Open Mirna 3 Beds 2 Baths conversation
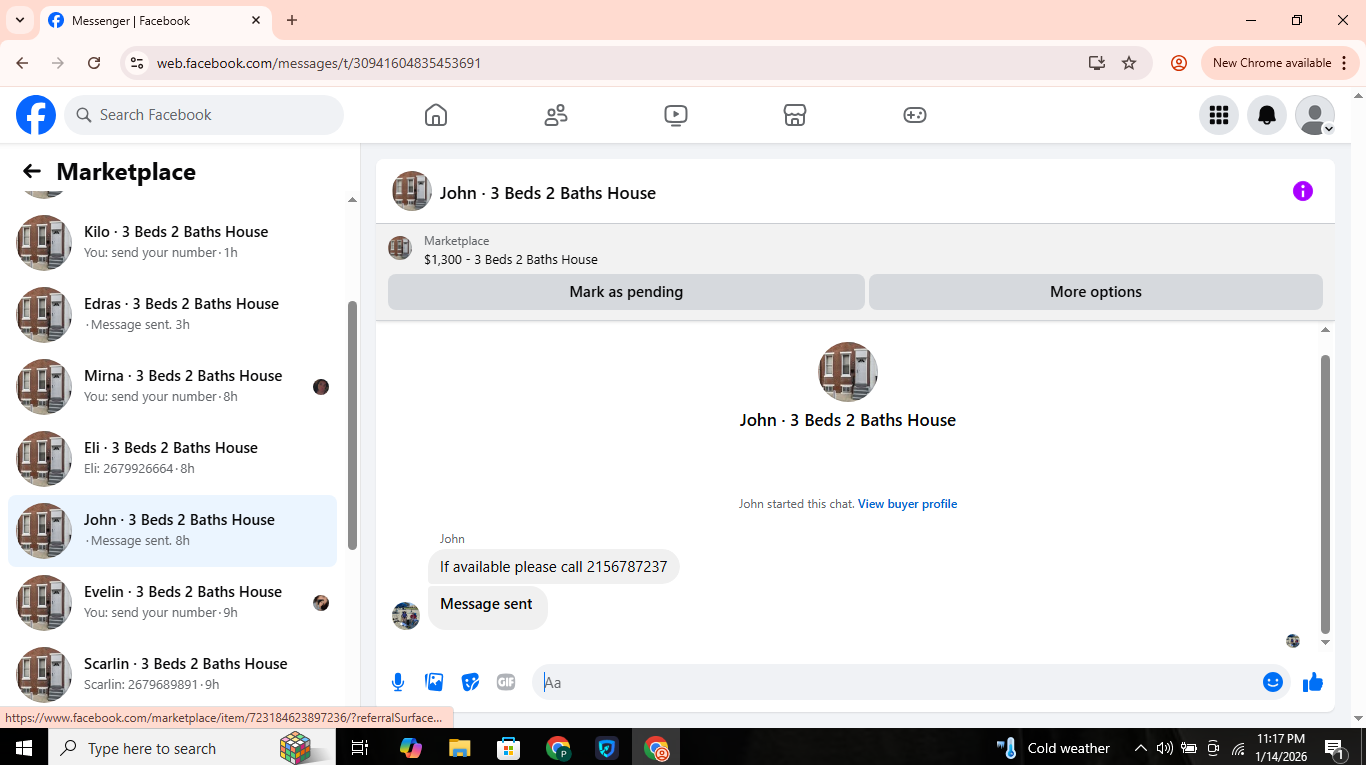This screenshot has height=765, width=1366. [x=172, y=386]
